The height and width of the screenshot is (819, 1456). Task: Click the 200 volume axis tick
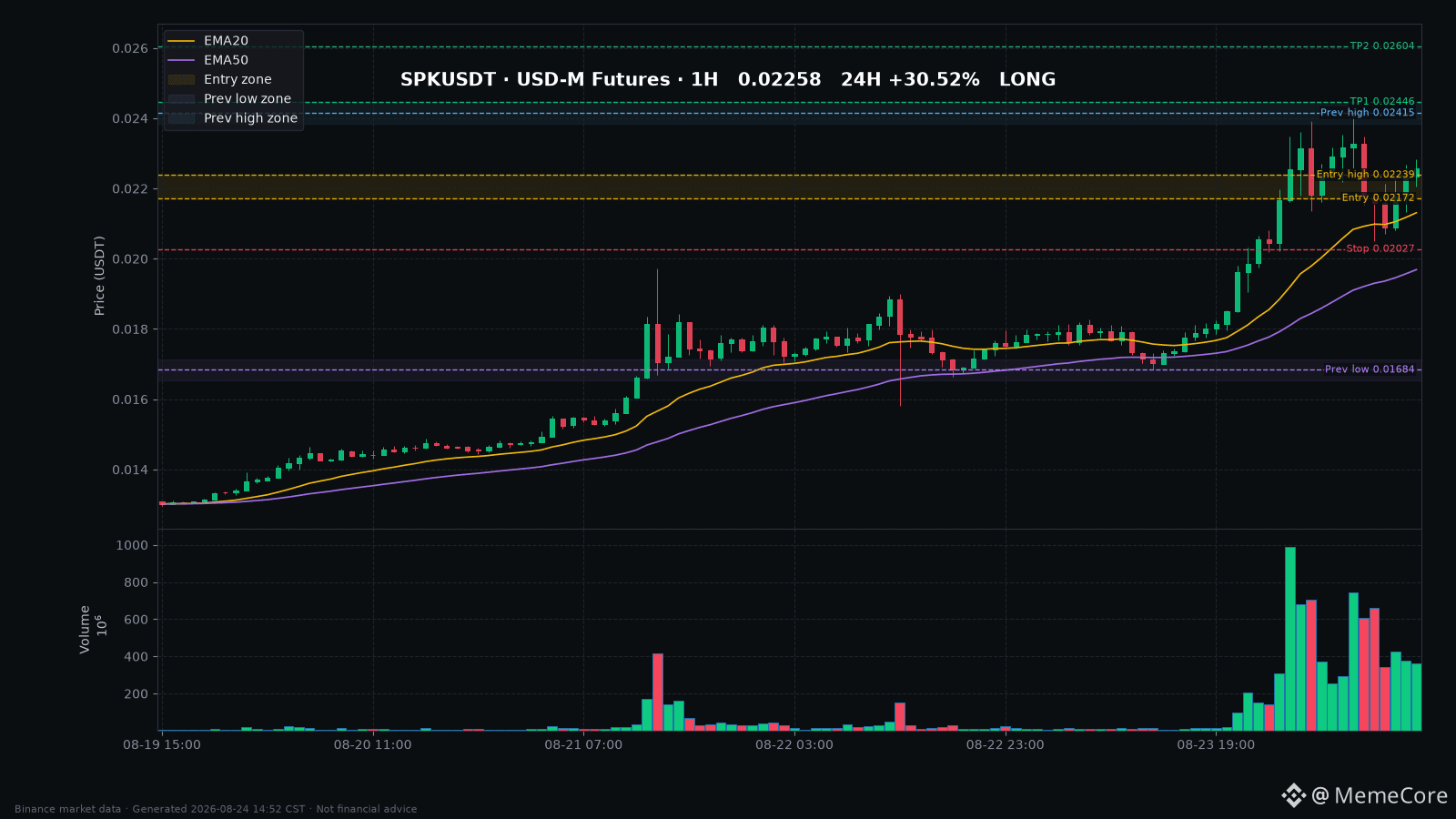(136, 694)
